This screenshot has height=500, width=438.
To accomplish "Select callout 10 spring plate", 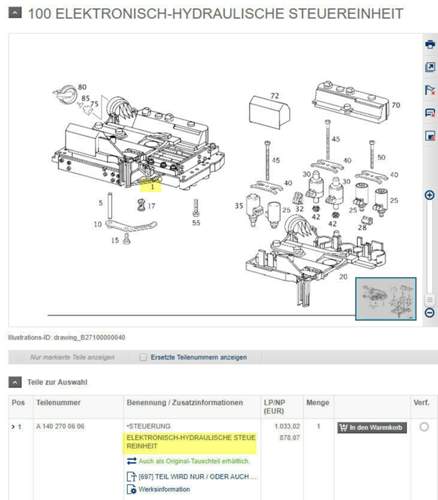I will tap(98, 224).
